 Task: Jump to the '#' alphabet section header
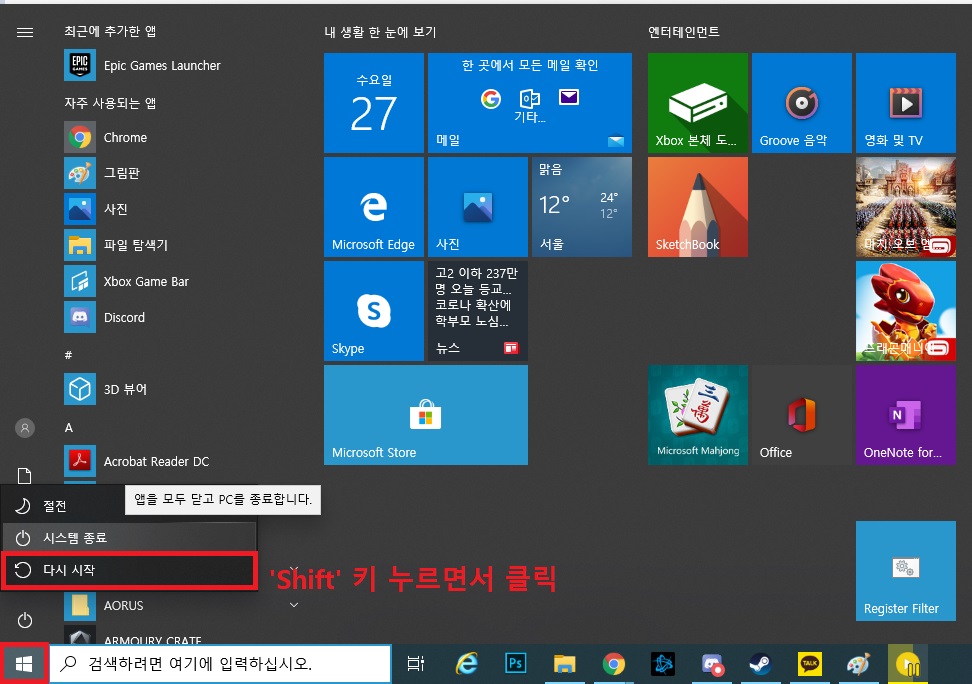tap(68, 355)
